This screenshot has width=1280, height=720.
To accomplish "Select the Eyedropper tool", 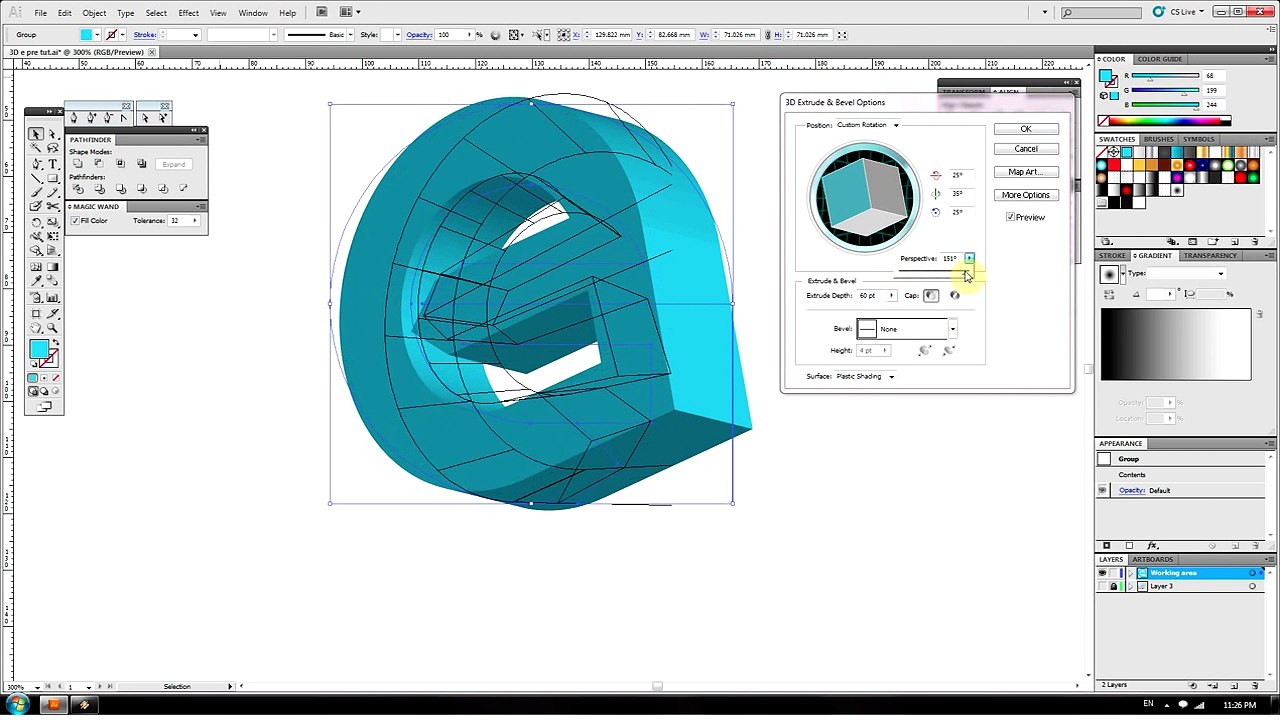I will coord(36,280).
